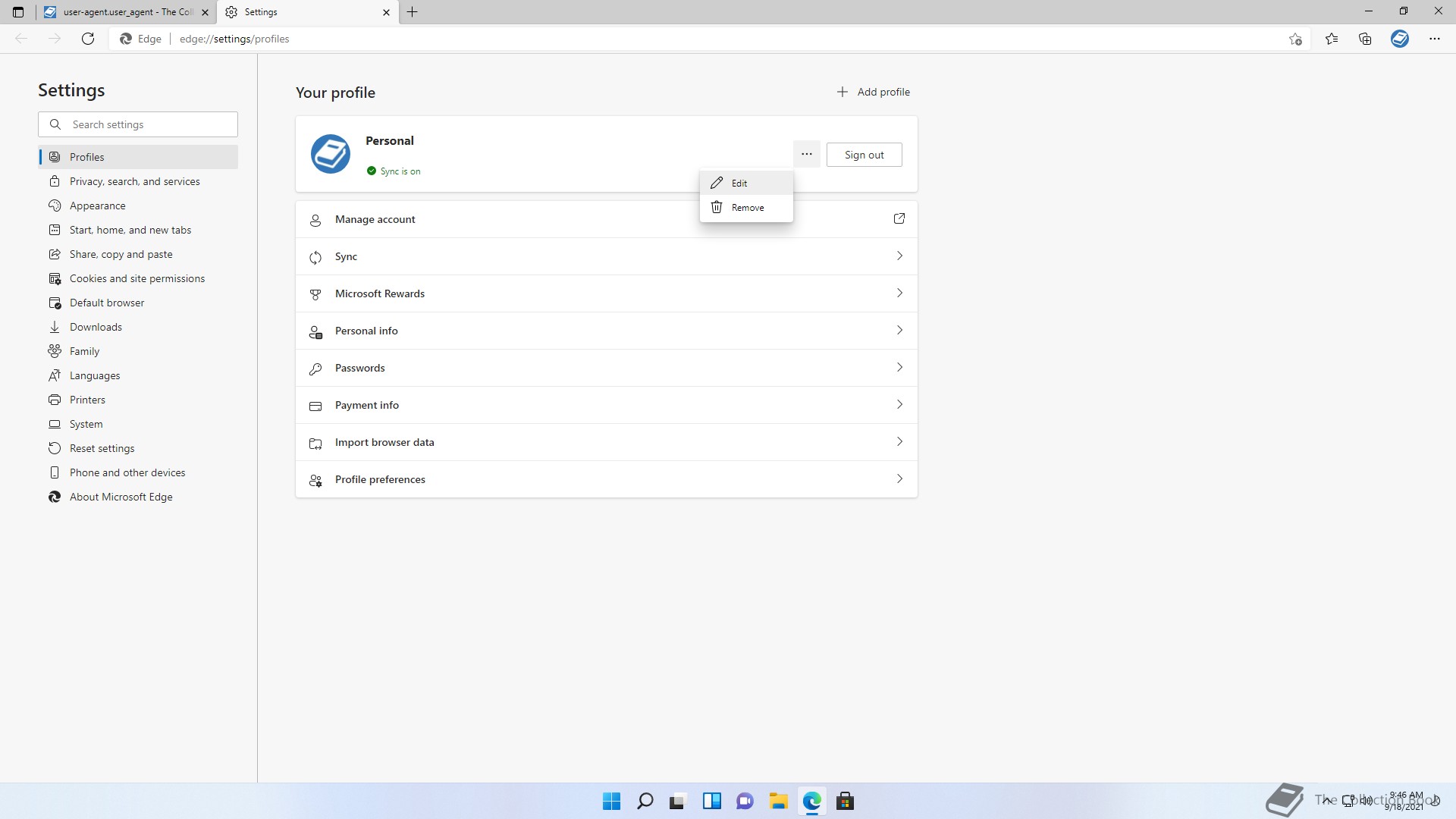Open Microsoft Store from taskbar
Viewport: 1456px width, 819px height.
(x=845, y=801)
